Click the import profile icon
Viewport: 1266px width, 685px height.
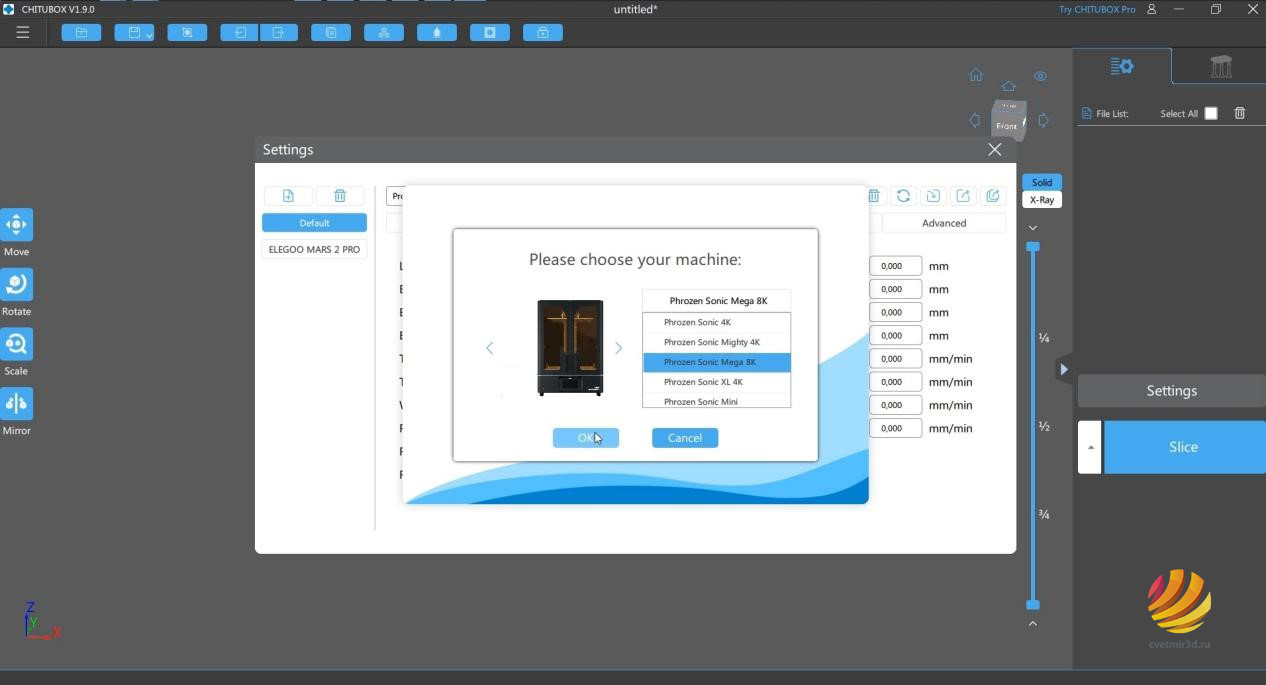[x=933, y=196]
